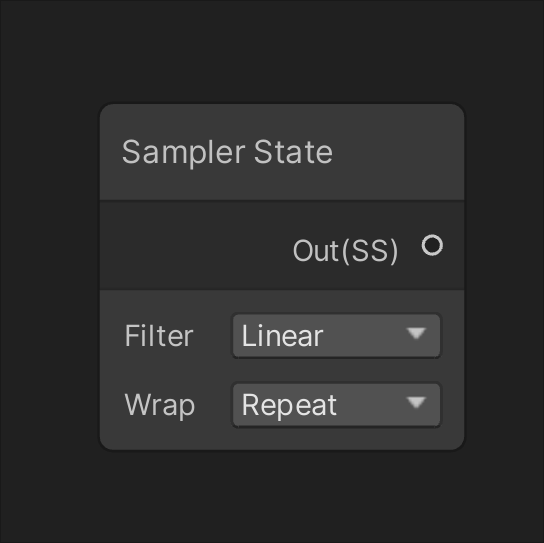The height and width of the screenshot is (543, 544).
Task: Click the Filter label
Action: tap(159, 336)
